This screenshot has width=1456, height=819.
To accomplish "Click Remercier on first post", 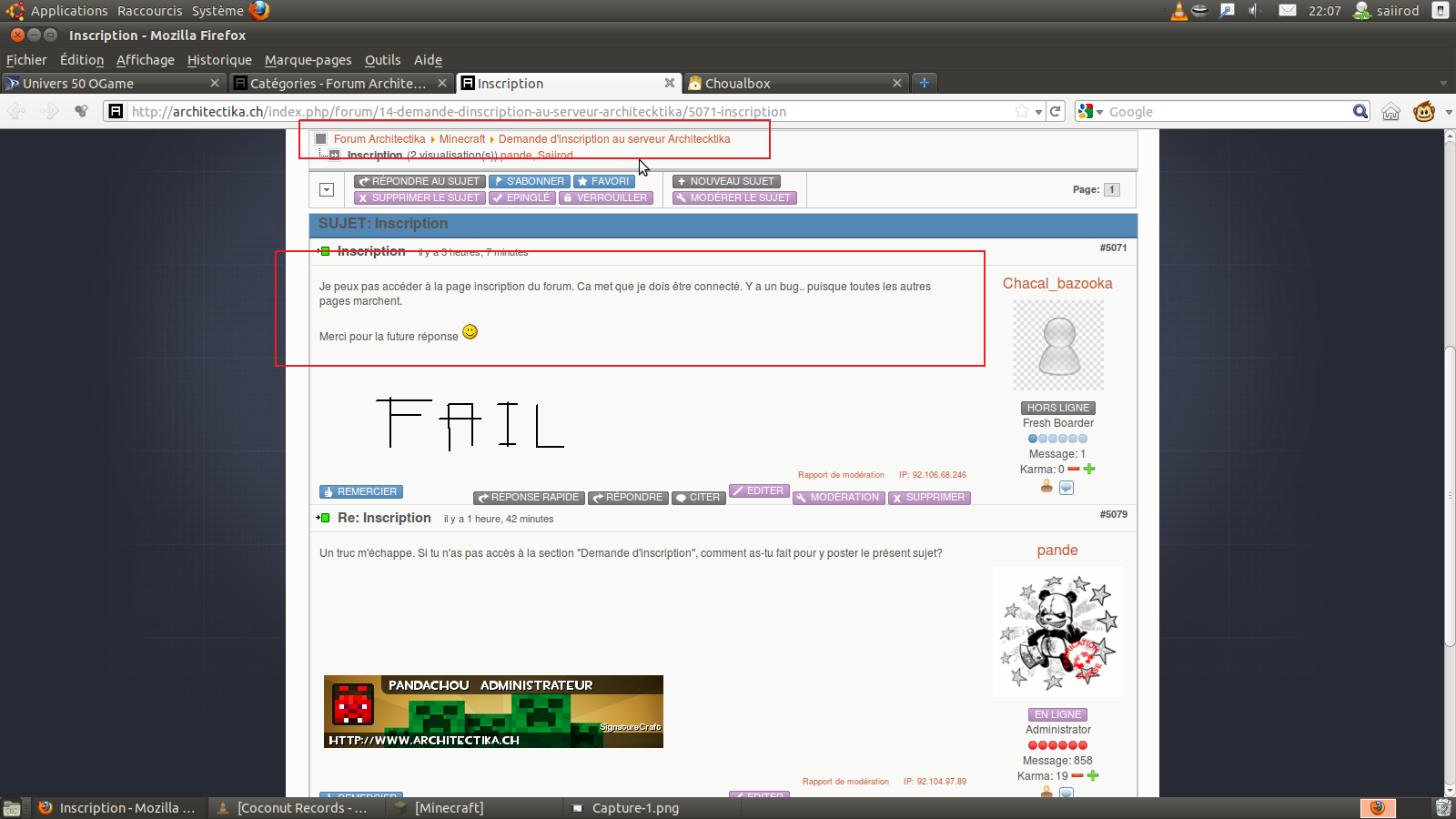I will 361,491.
